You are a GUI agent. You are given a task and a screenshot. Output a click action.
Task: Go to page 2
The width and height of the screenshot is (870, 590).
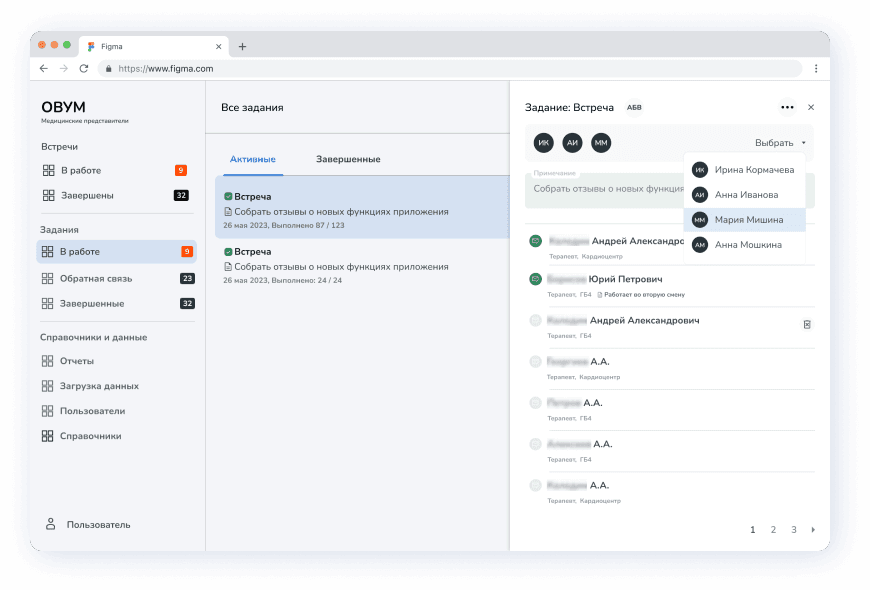[773, 530]
